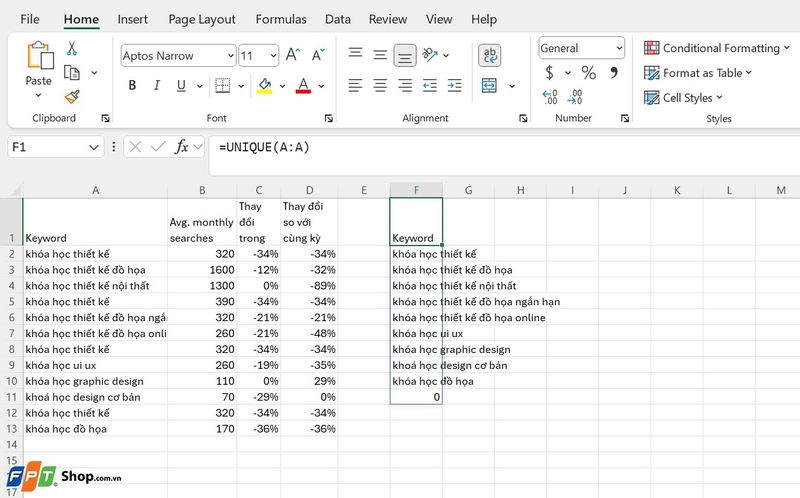The width and height of the screenshot is (800, 498).
Task: Increase the cell indent
Action: [x=454, y=86]
